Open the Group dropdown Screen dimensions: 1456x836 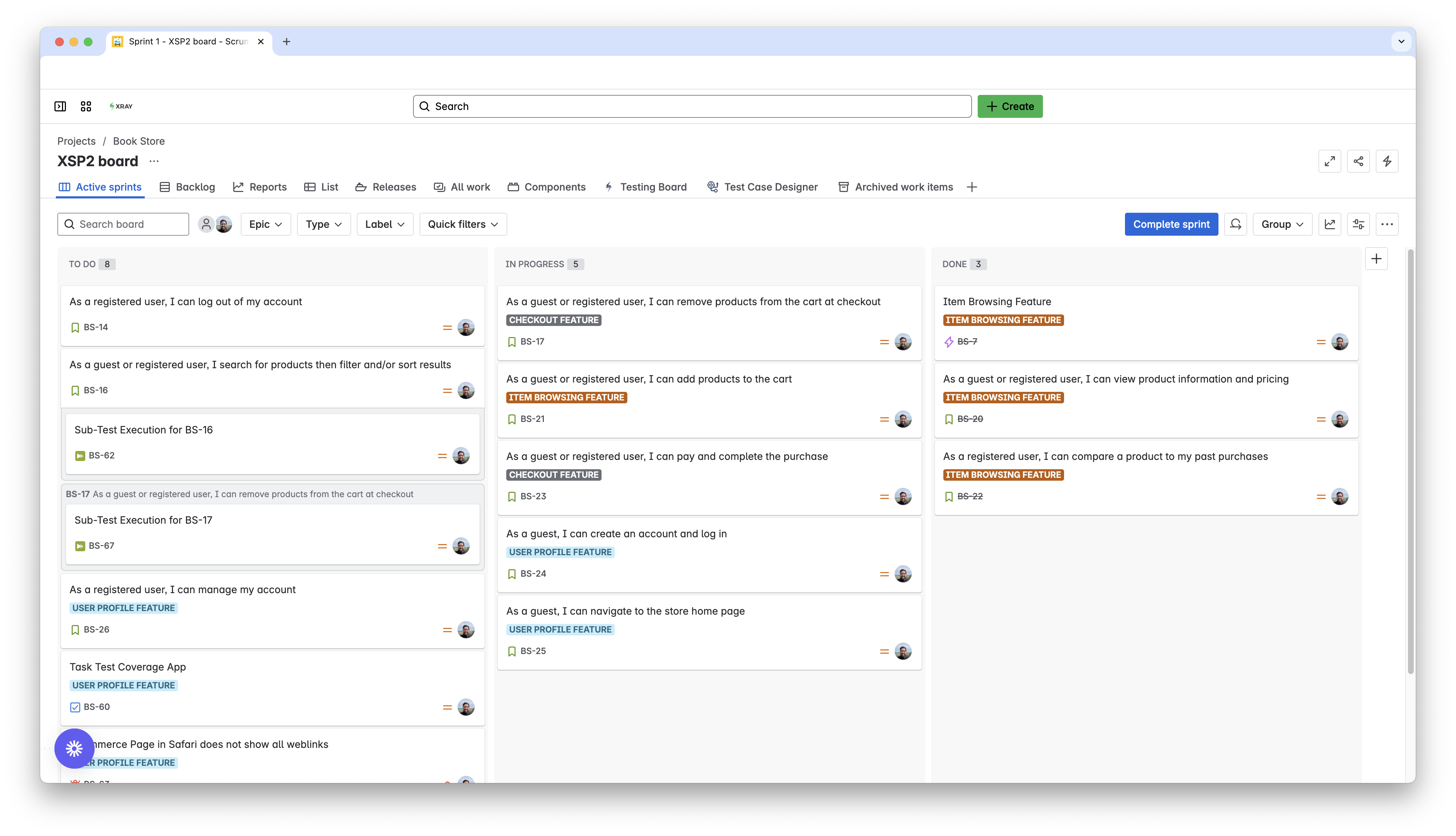[x=1282, y=224]
